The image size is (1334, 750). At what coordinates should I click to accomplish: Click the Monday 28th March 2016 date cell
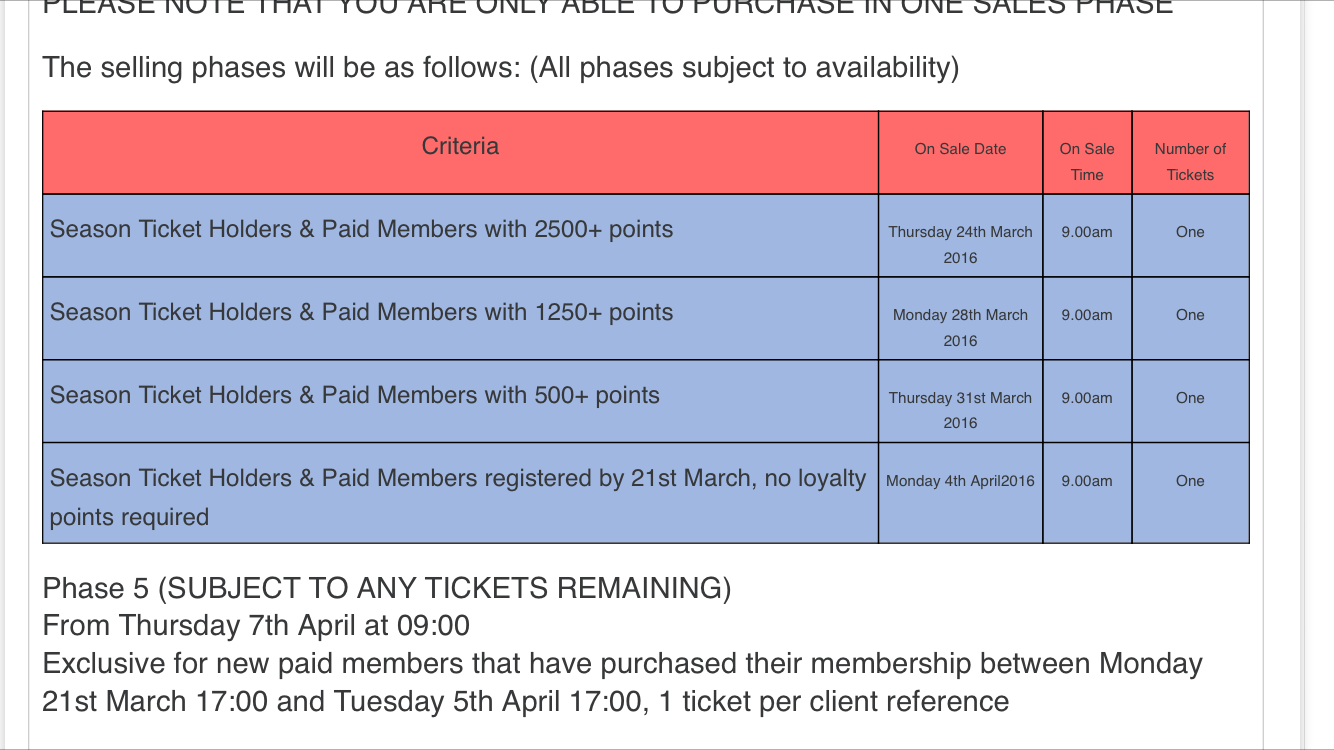(x=960, y=327)
